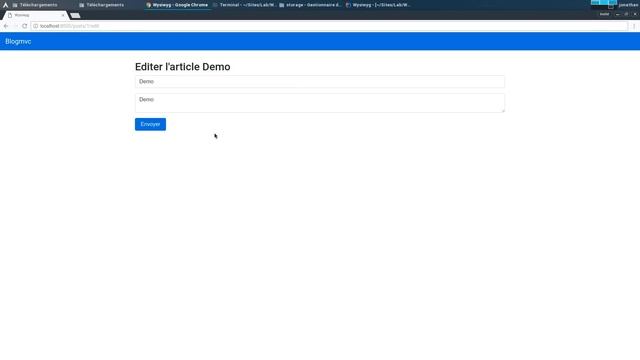Viewport: 640px width, 360px height.
Task: Click the workspace switcher in top panel
Action: pyautogui.click(x=604, y=4)
